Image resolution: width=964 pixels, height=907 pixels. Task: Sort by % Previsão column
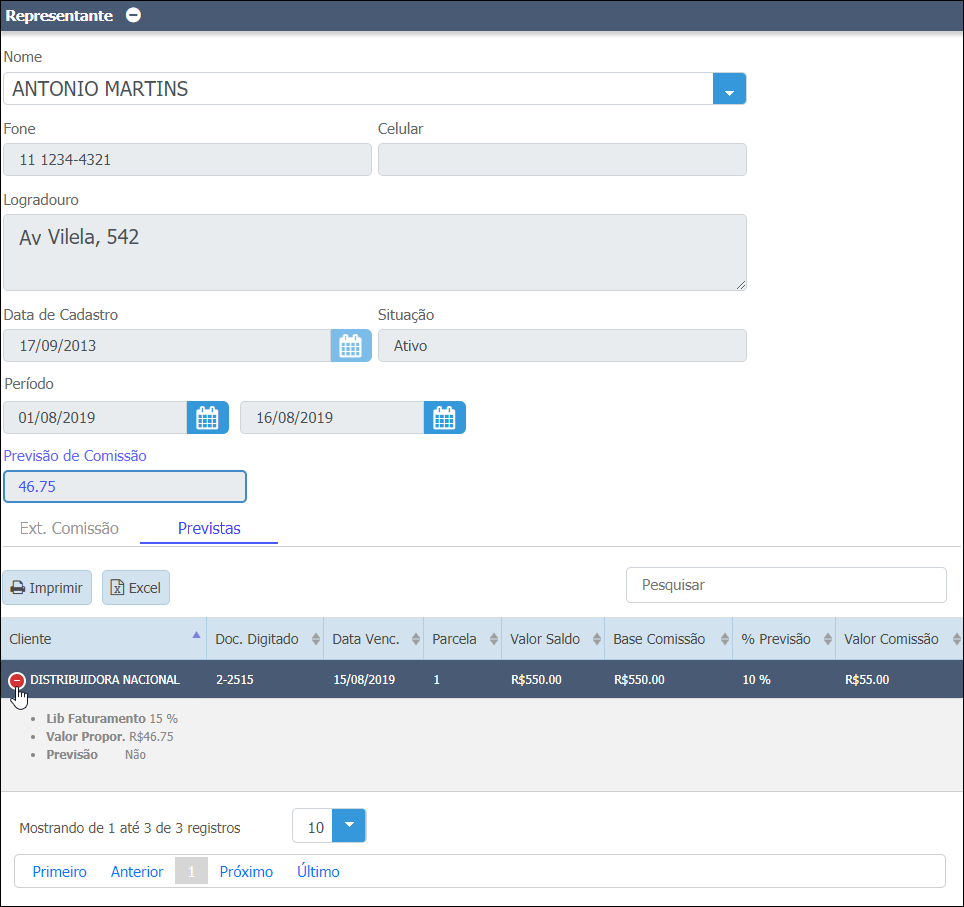[x=784, y=639]
